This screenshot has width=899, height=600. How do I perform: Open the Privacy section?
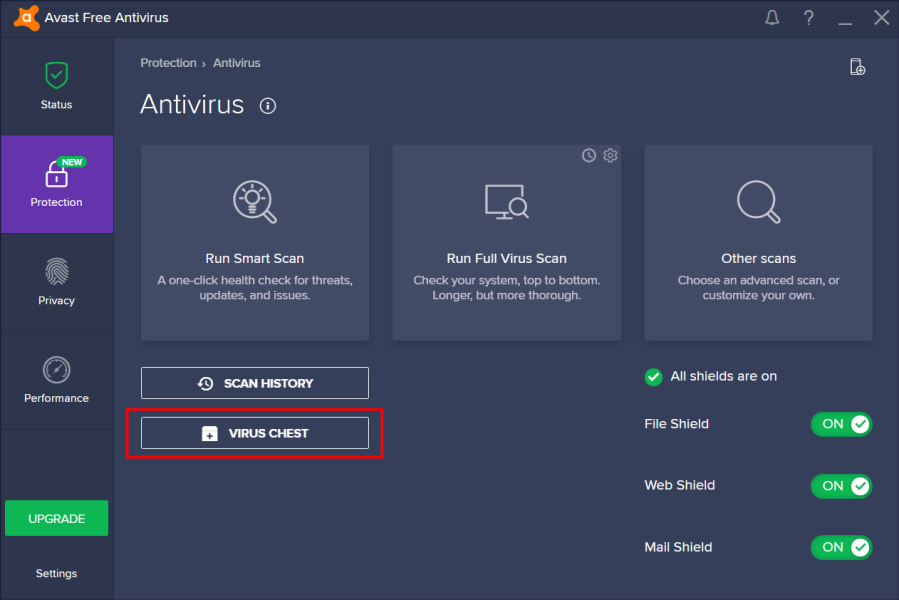click(57, 282)
